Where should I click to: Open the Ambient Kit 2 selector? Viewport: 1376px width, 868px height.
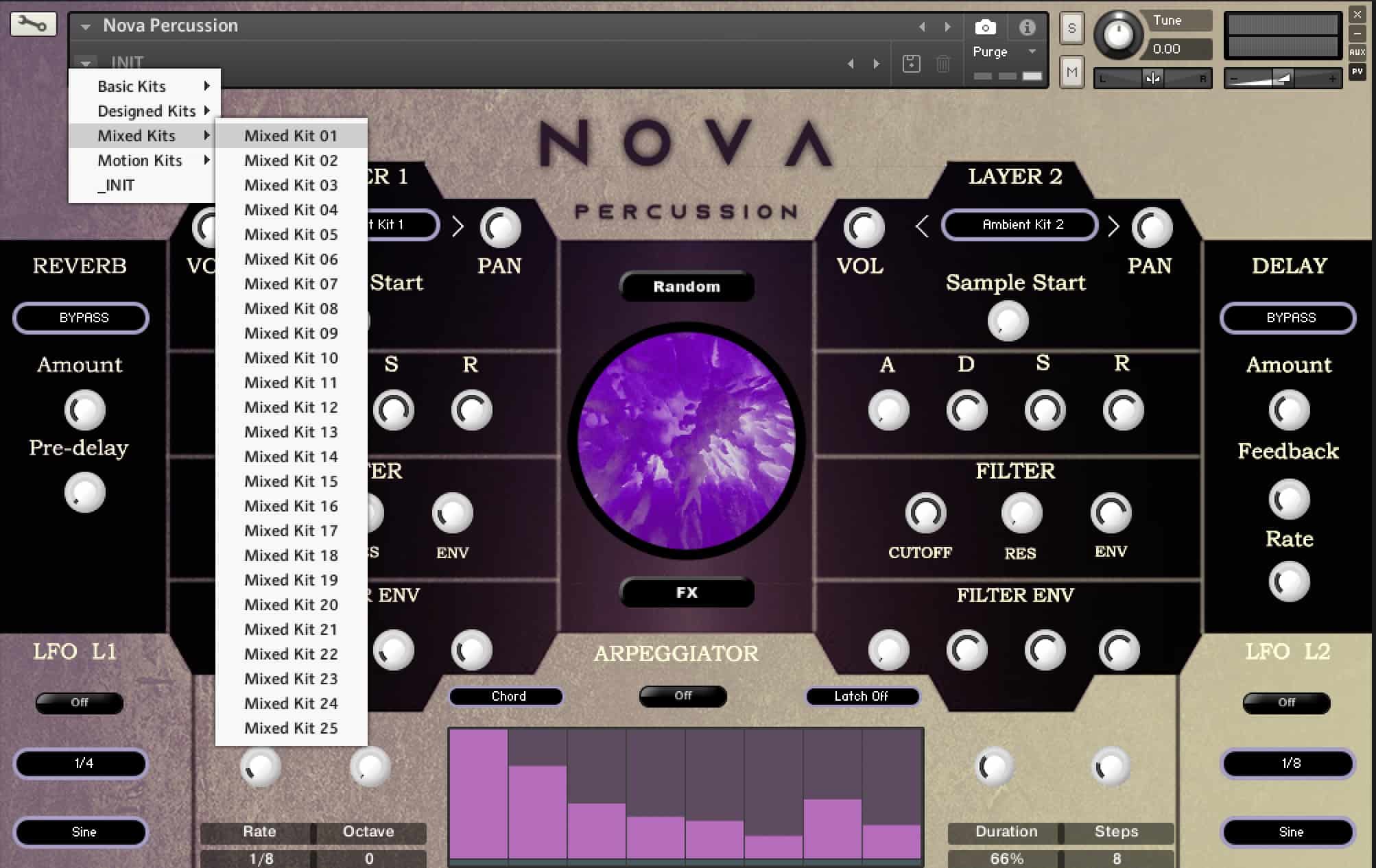tap(1020, 225)
